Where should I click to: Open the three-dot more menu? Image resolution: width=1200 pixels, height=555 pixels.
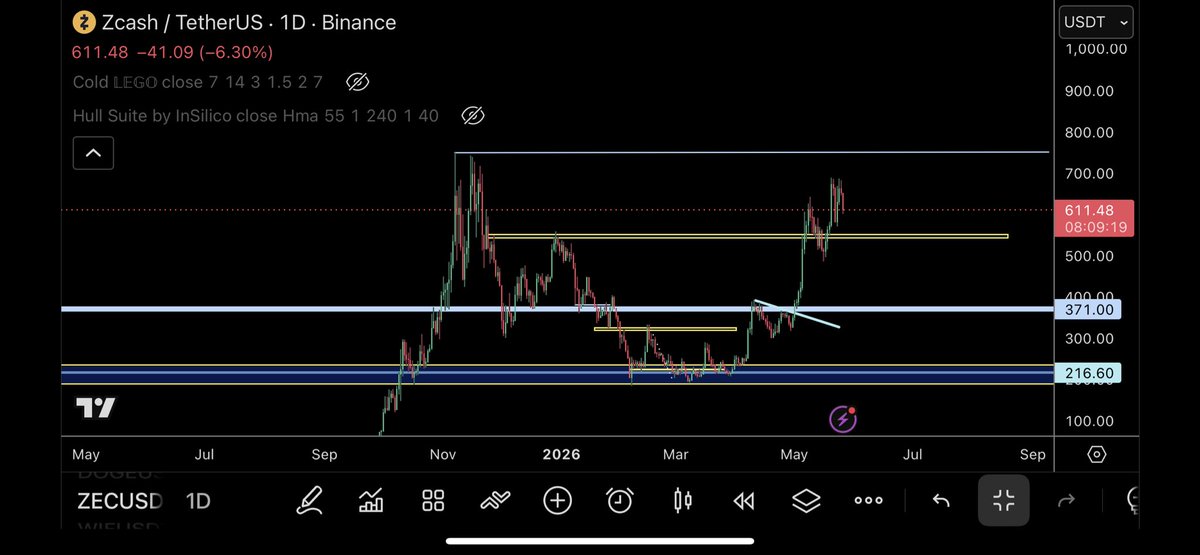(868, 500)
